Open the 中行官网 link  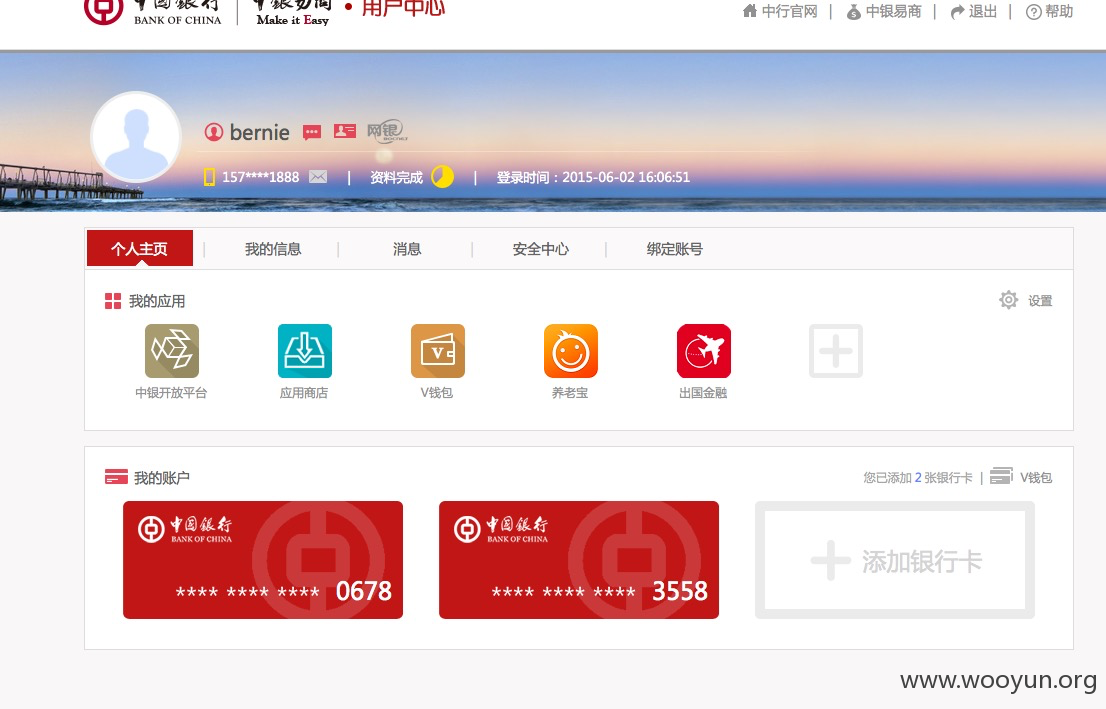(x=780, y=11)
